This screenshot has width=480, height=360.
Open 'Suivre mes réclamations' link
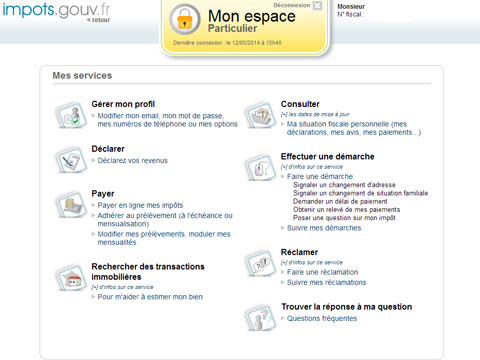click(x=326, y=283)
